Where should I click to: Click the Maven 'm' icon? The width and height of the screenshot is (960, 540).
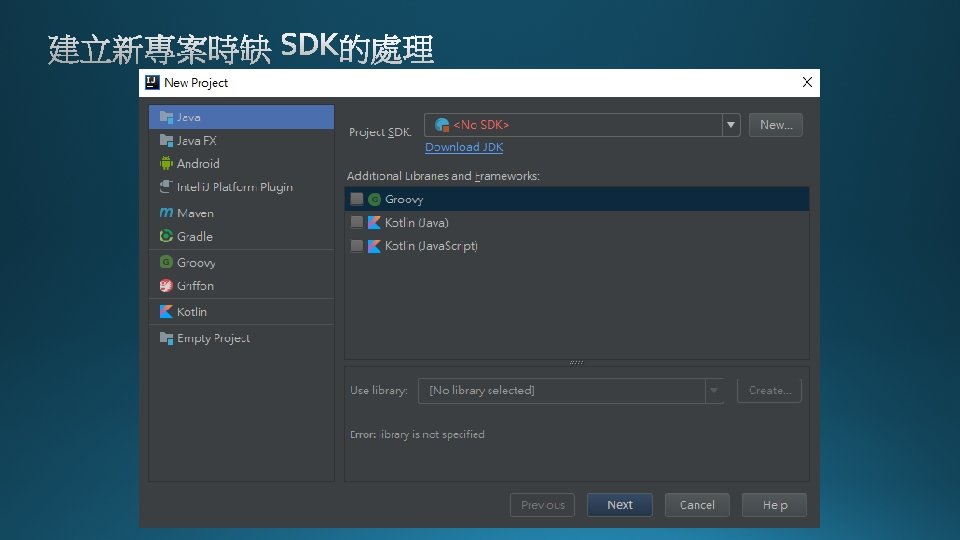point(166,212)
